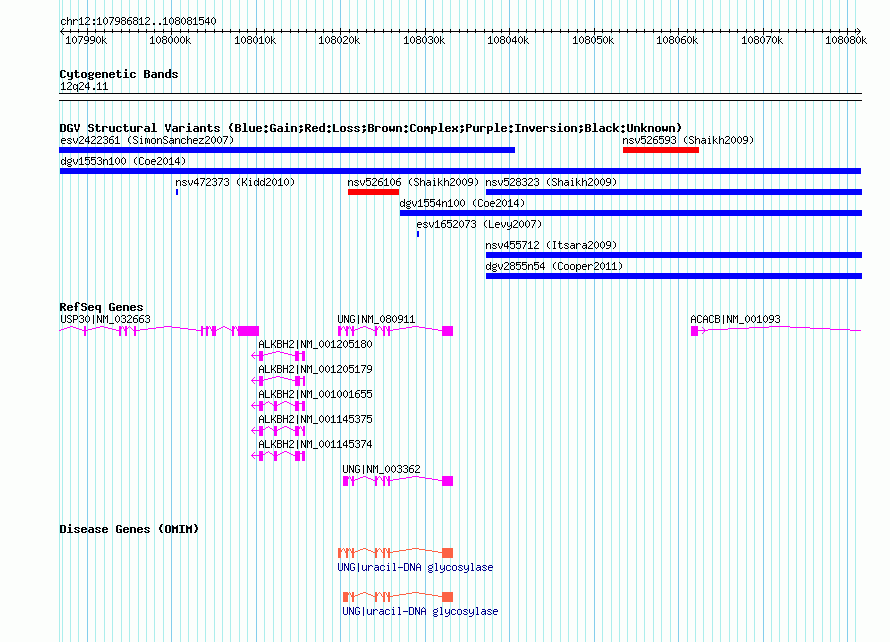Open the nsv528323 (Shaikh2009) label

click(x=551, y=182)
